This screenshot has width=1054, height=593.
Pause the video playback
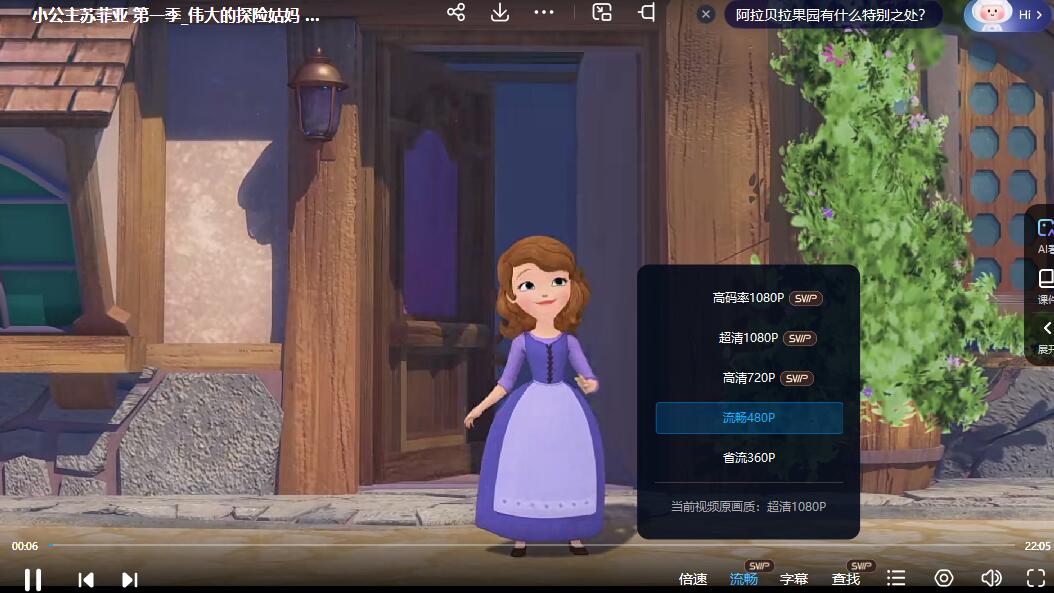33,579
